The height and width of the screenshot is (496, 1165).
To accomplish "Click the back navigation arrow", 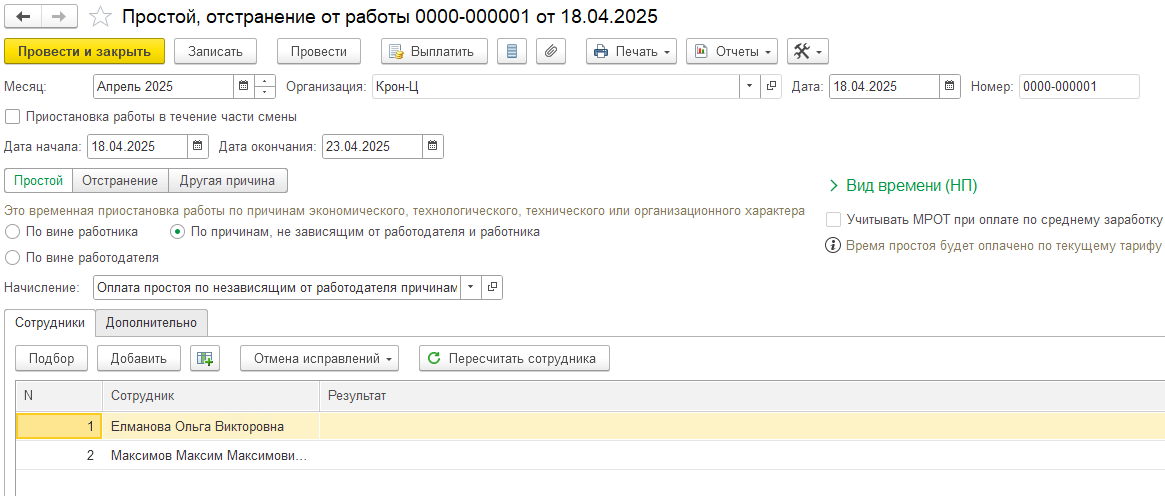I will point(22,17).
